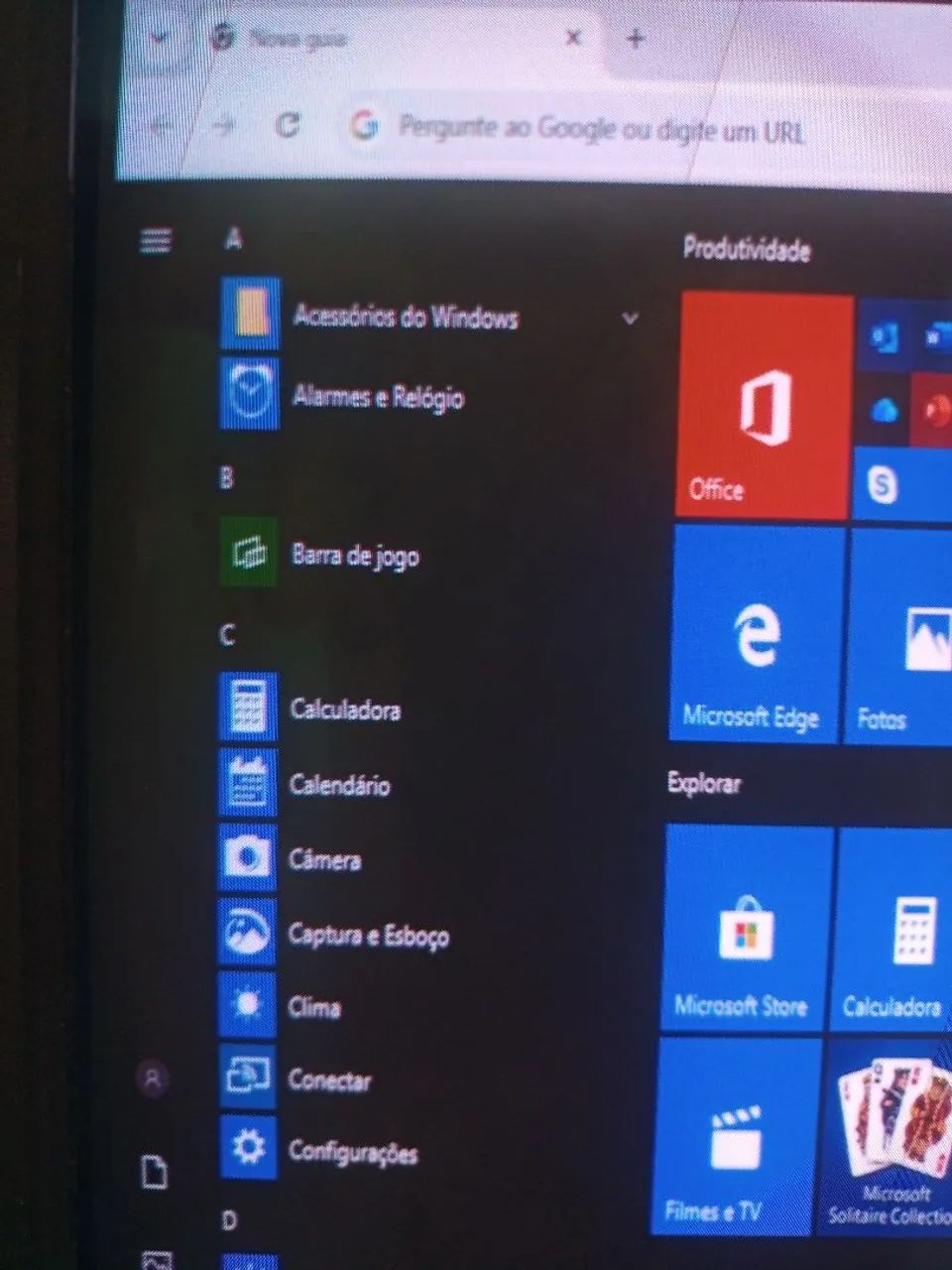Viewport: 952px width, 1270px height.
Task: Open the Documents icon in Start sidebar
Action: coord(155,1173)
